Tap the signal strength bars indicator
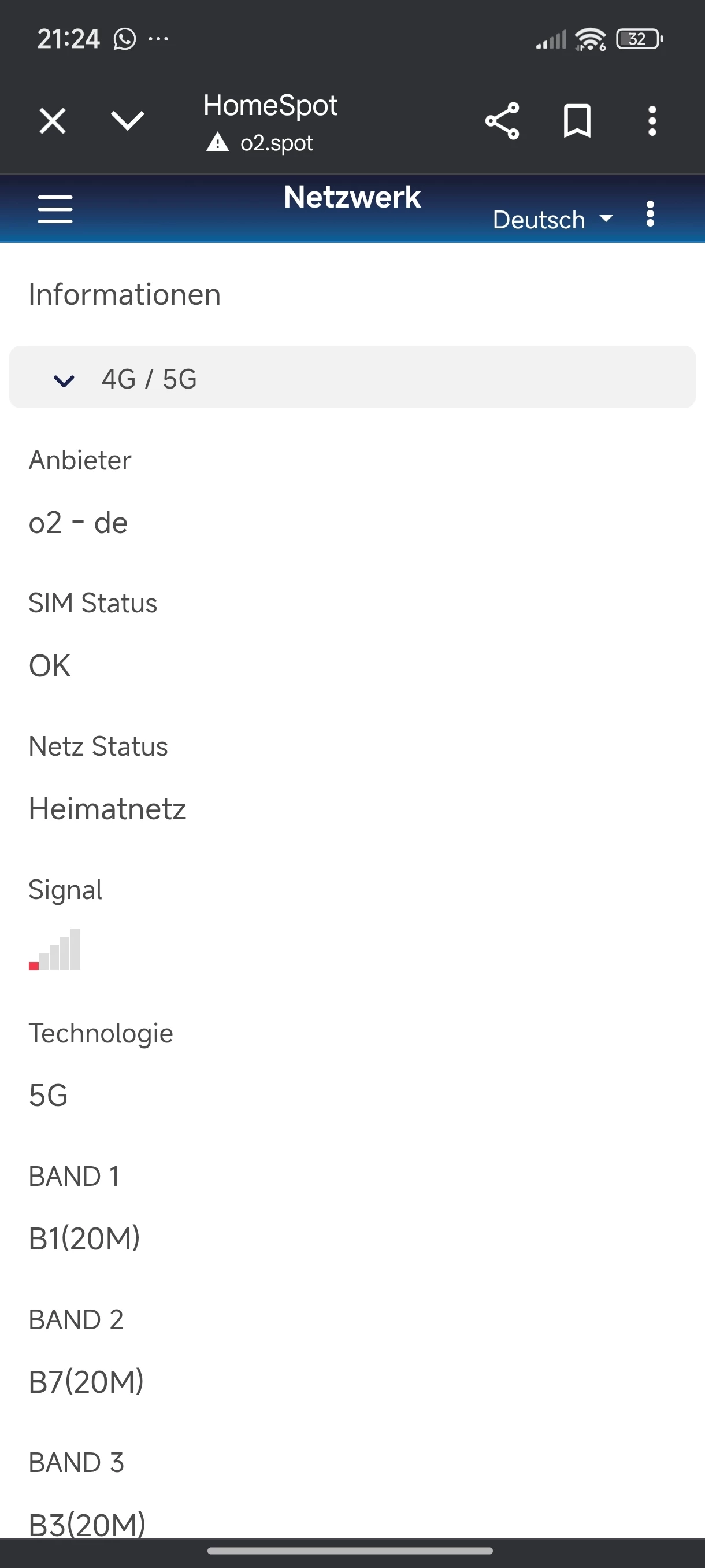 point(54,949)
